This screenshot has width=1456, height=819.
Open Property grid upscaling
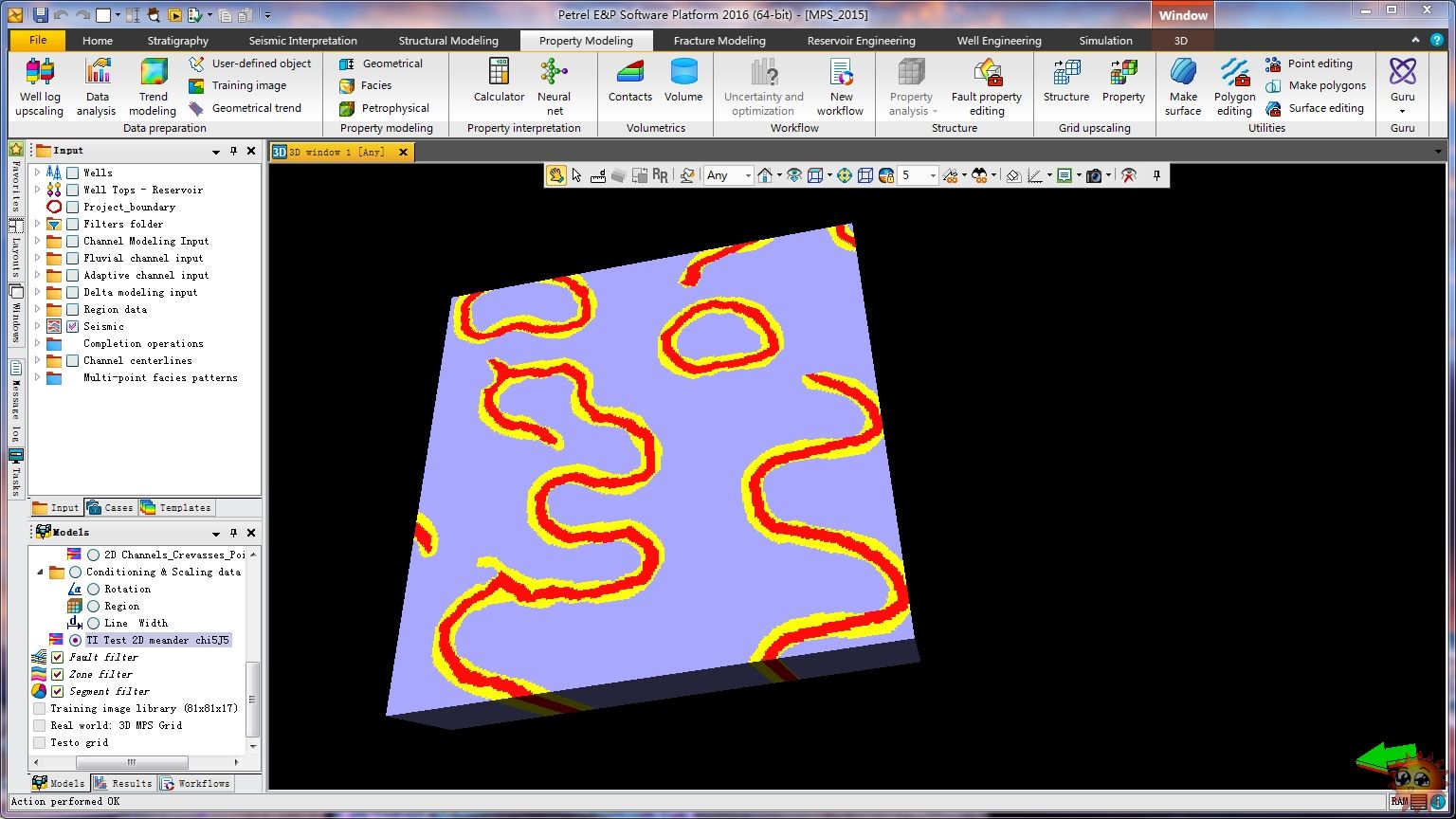coord(1123,81)
